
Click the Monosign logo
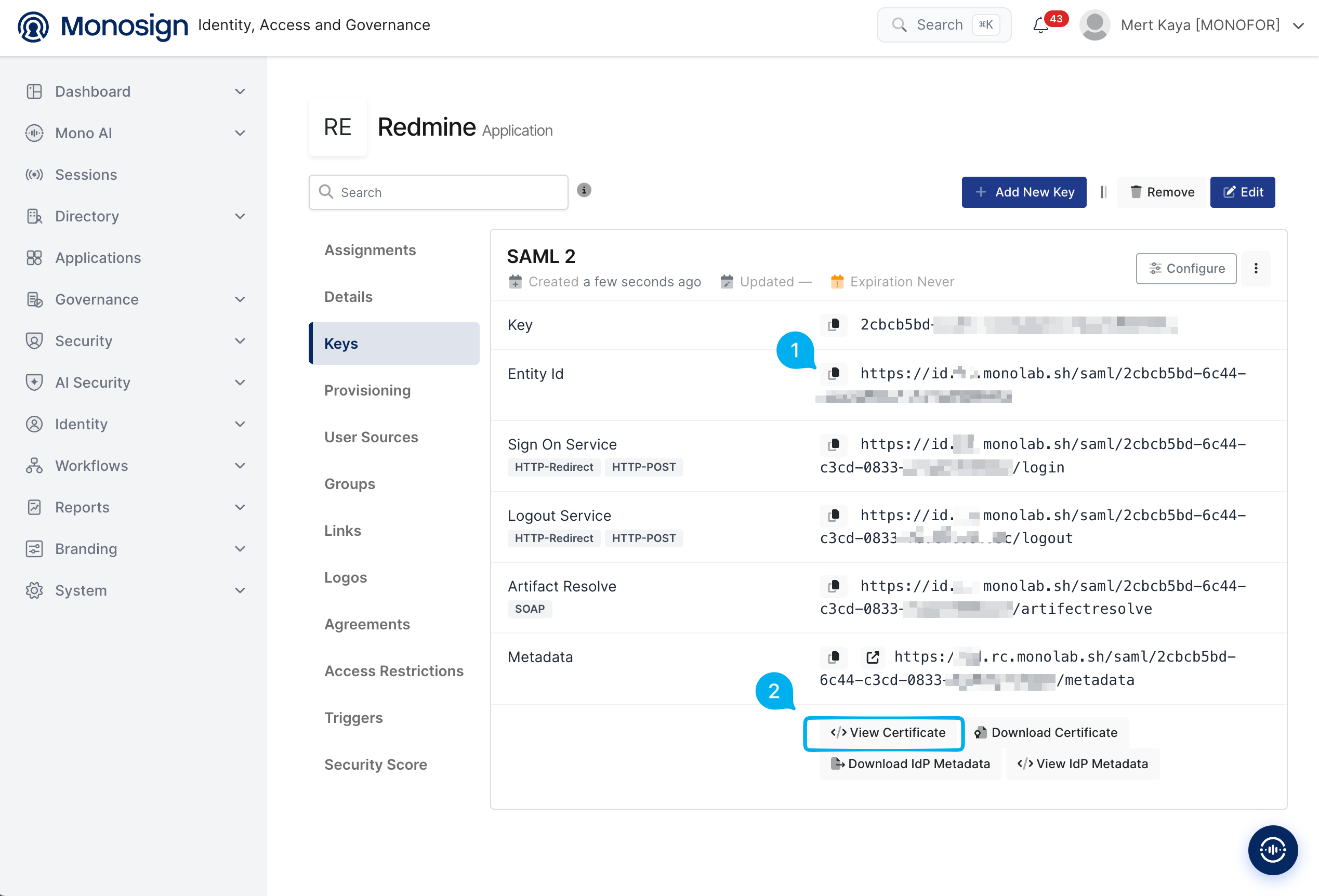[x=102, y=26]
